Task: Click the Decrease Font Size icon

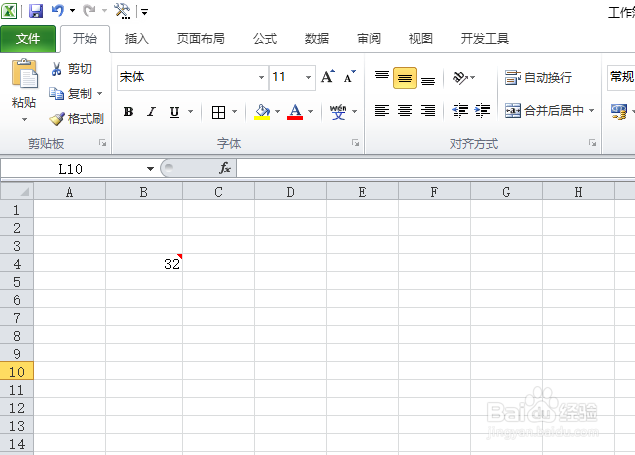Action: tap(349, 76)
